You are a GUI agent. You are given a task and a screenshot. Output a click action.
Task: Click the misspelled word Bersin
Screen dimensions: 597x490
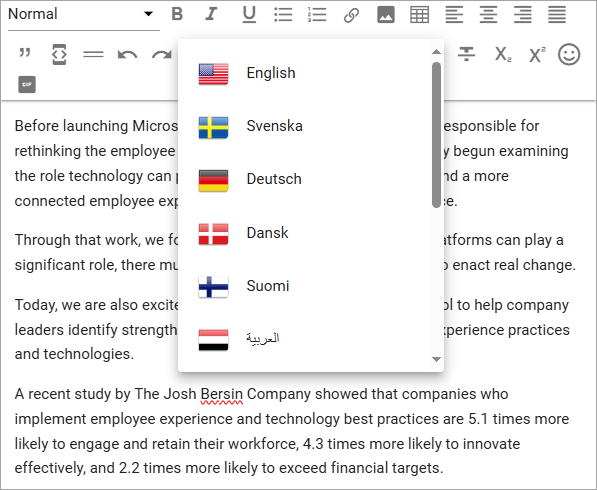tap(222, 394)
